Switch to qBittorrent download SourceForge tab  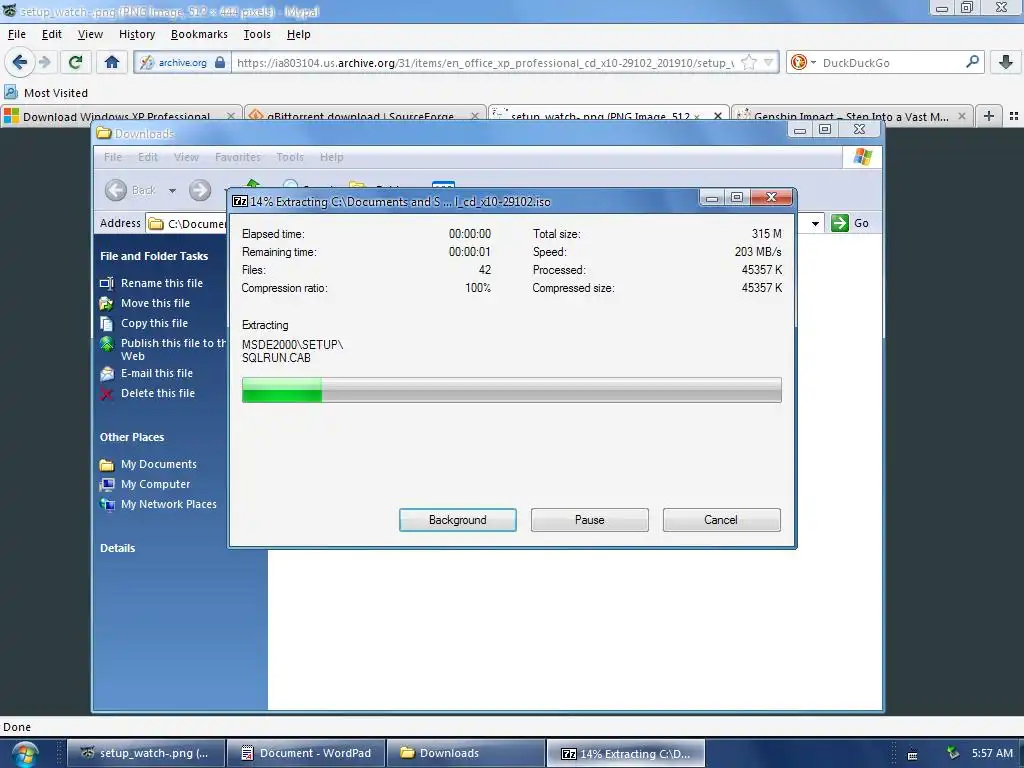pyautogui.click(x=364, y=116)
